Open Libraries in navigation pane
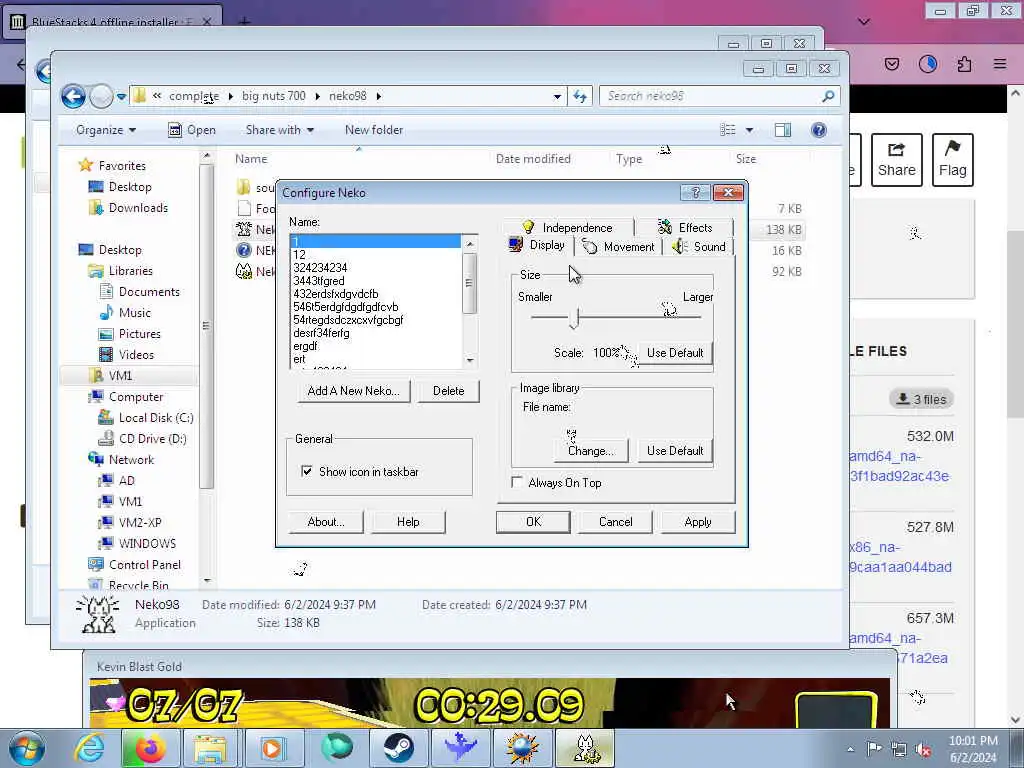 click(x=131, y=270)
